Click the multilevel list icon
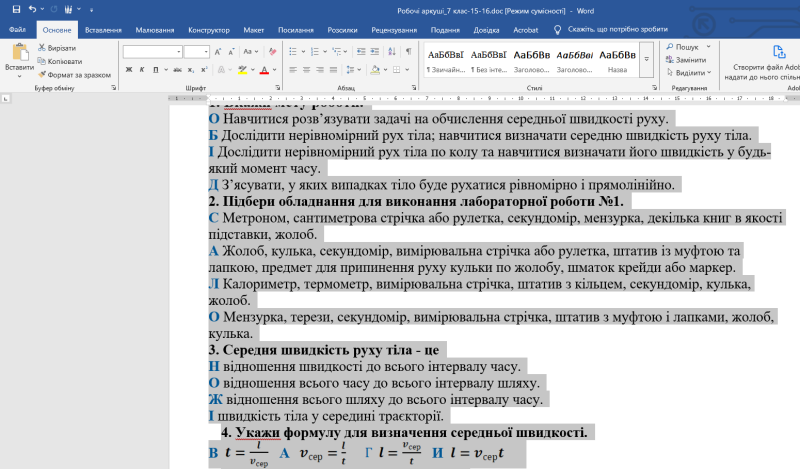Screen dimensions: 800x469 (x=337, y=52)
